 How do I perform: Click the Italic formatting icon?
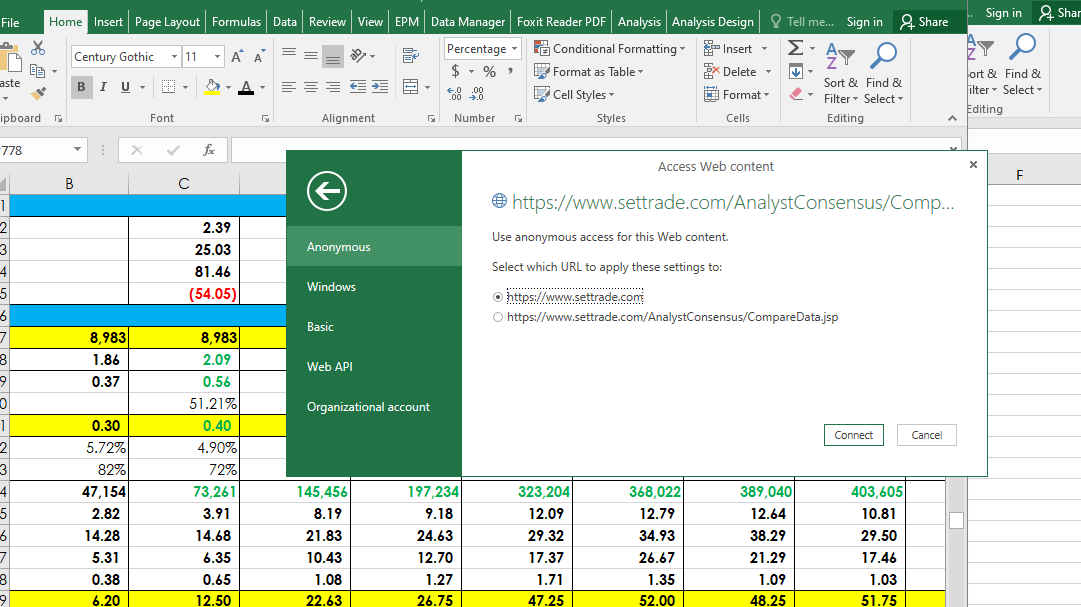104,87
